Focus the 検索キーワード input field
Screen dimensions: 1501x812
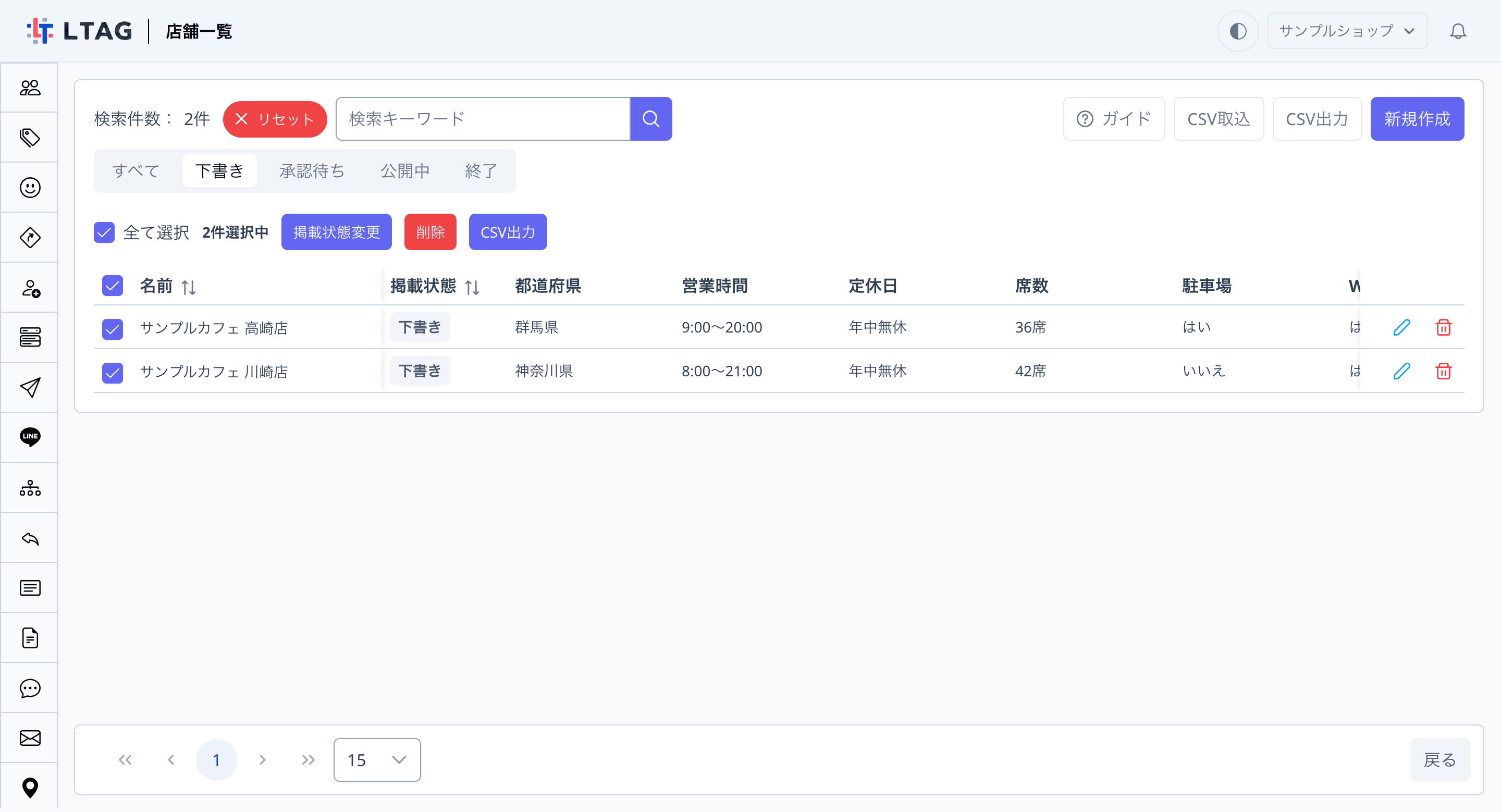coord(483,119)
